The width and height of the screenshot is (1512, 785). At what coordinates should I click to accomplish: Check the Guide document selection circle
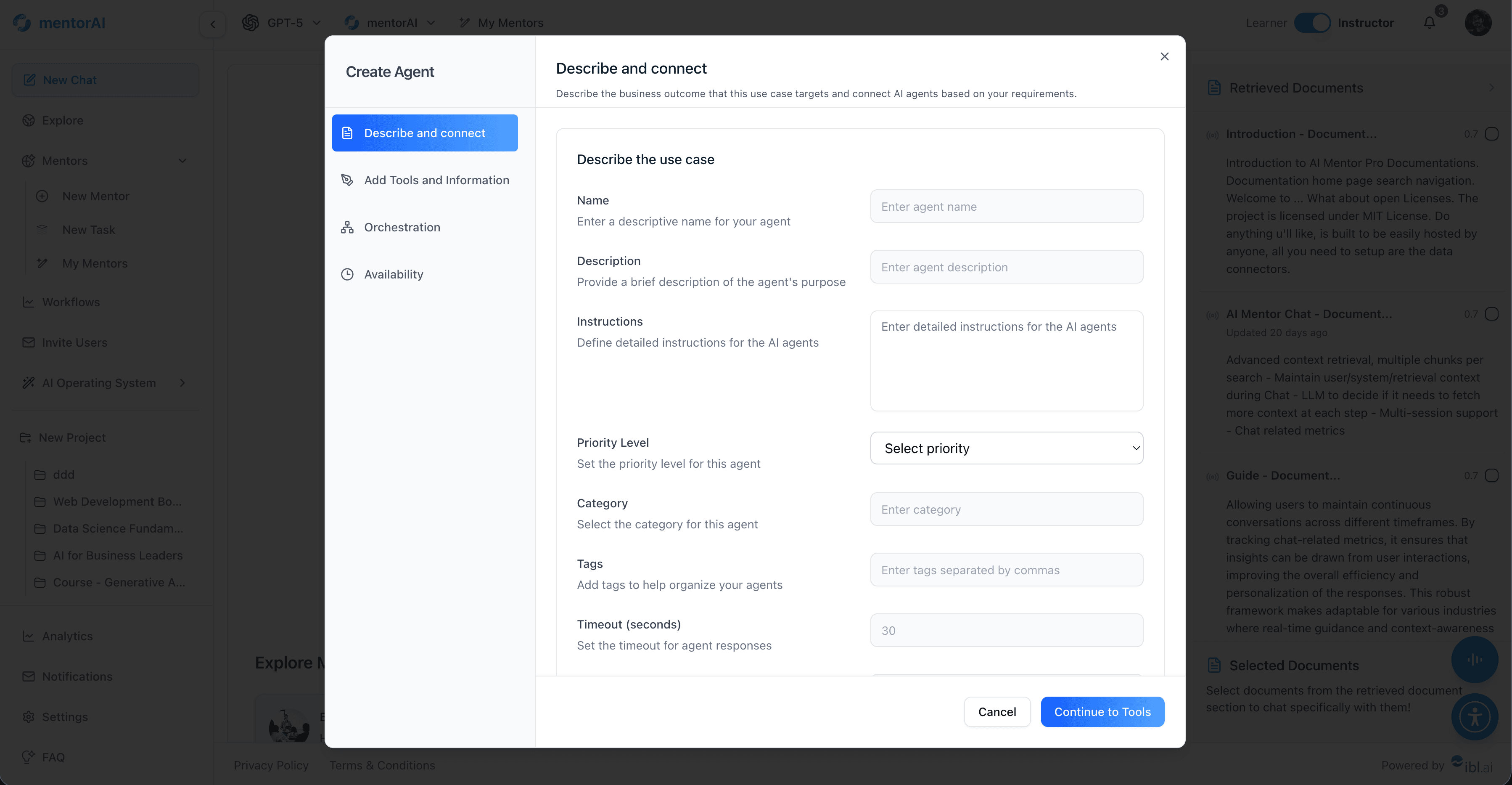pos(1491,475)
